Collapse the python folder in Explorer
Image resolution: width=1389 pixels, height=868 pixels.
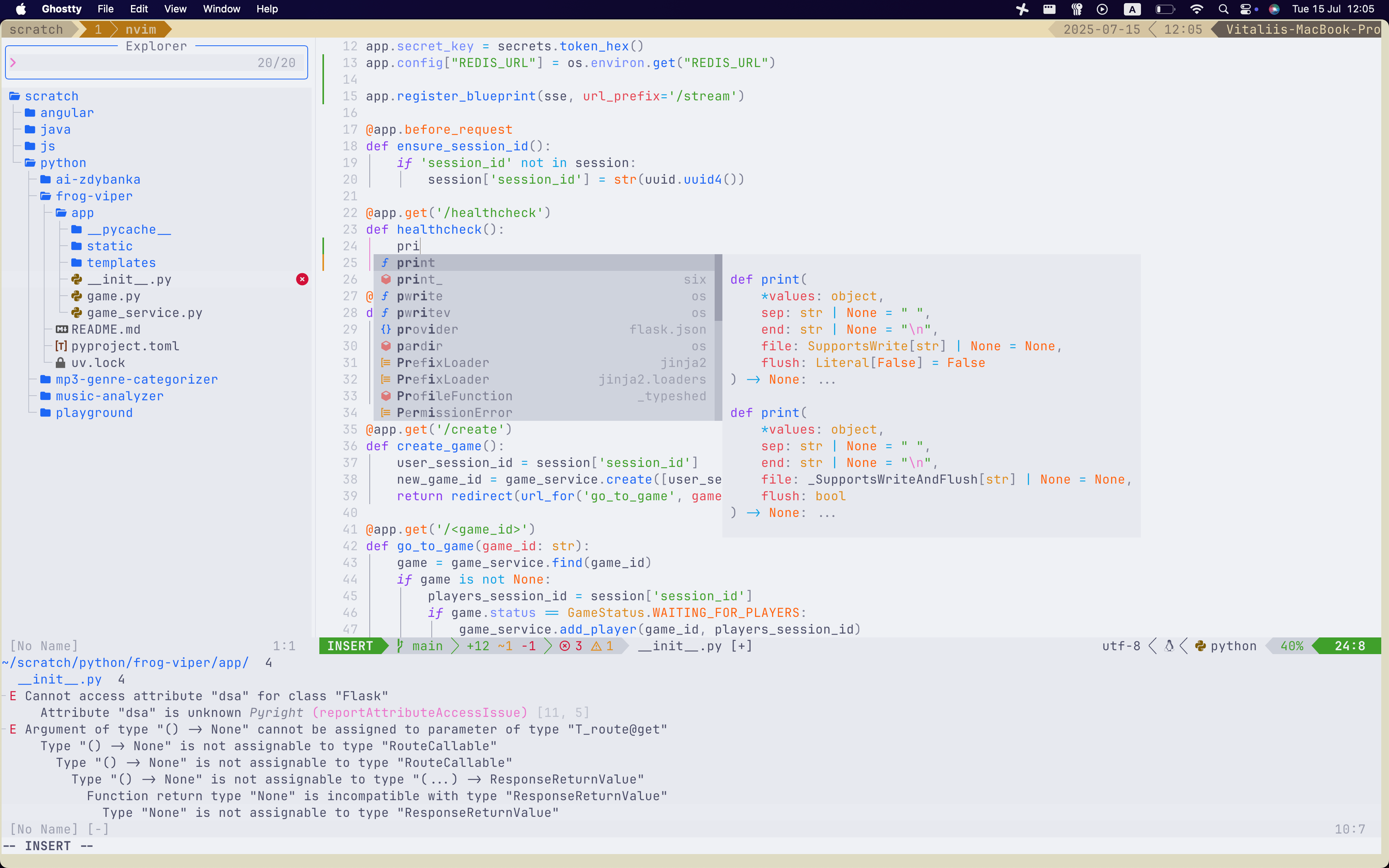coord(62,163)
